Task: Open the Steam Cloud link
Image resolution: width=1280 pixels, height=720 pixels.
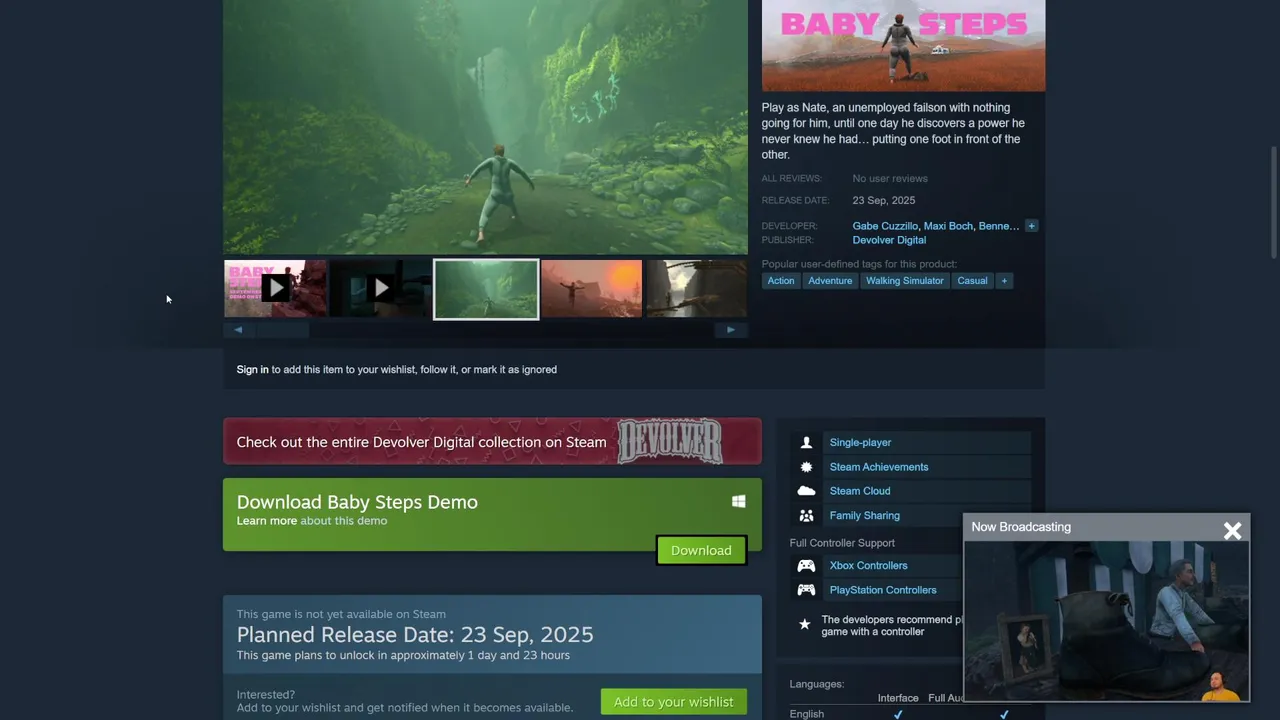Action: tap(860, 491)
